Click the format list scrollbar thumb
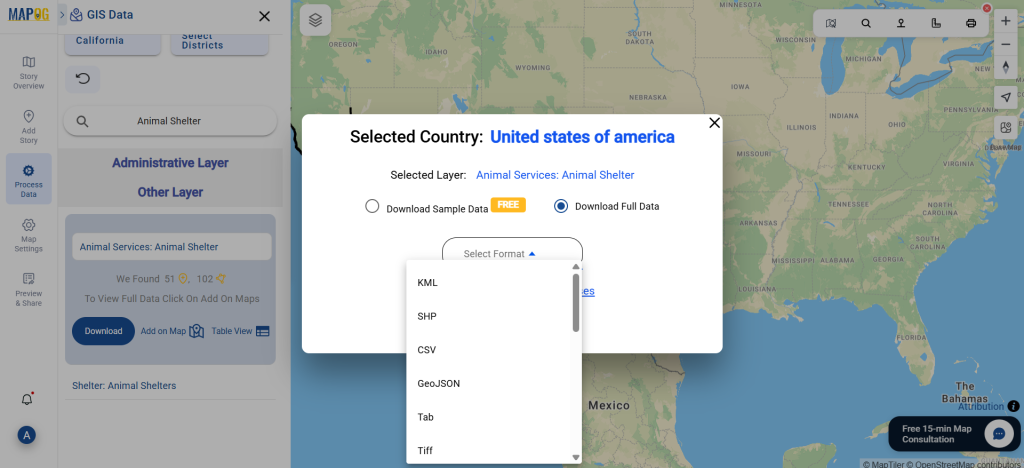 tap(576, 302)
